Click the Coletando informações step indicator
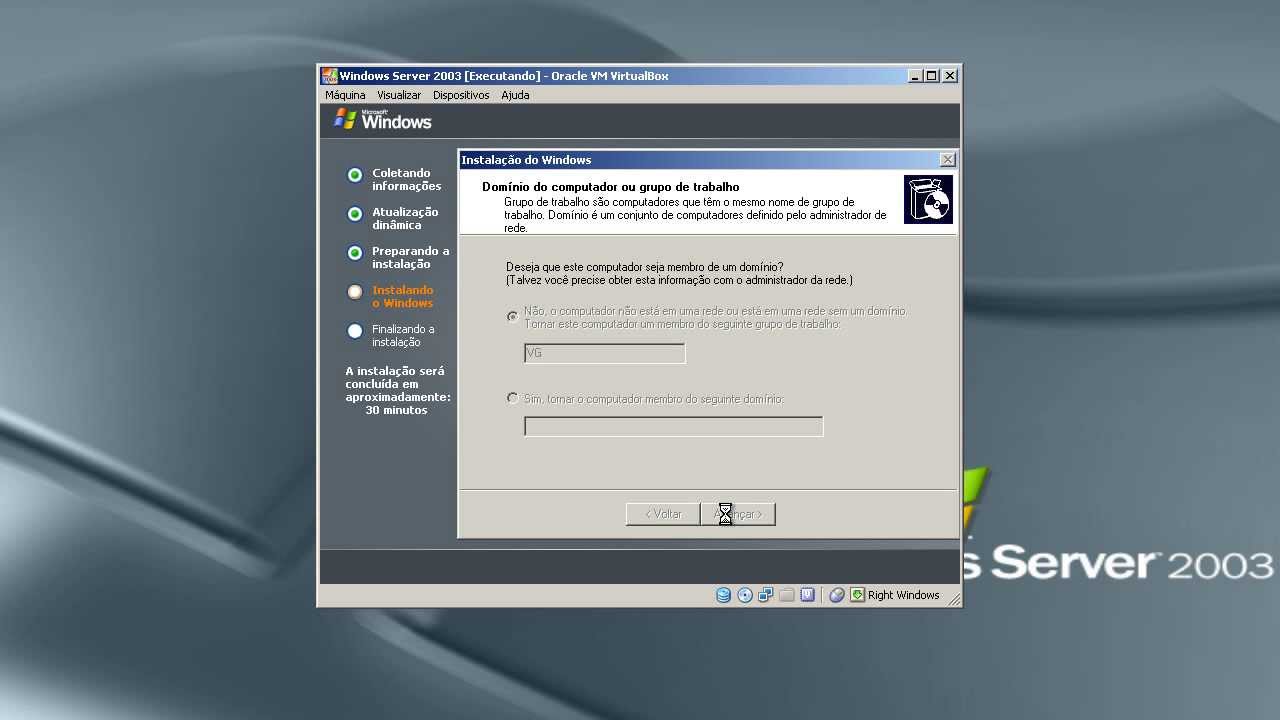The height and width of the screenshot is (720, 1280). pyautogui.click(x=354, y=175)
